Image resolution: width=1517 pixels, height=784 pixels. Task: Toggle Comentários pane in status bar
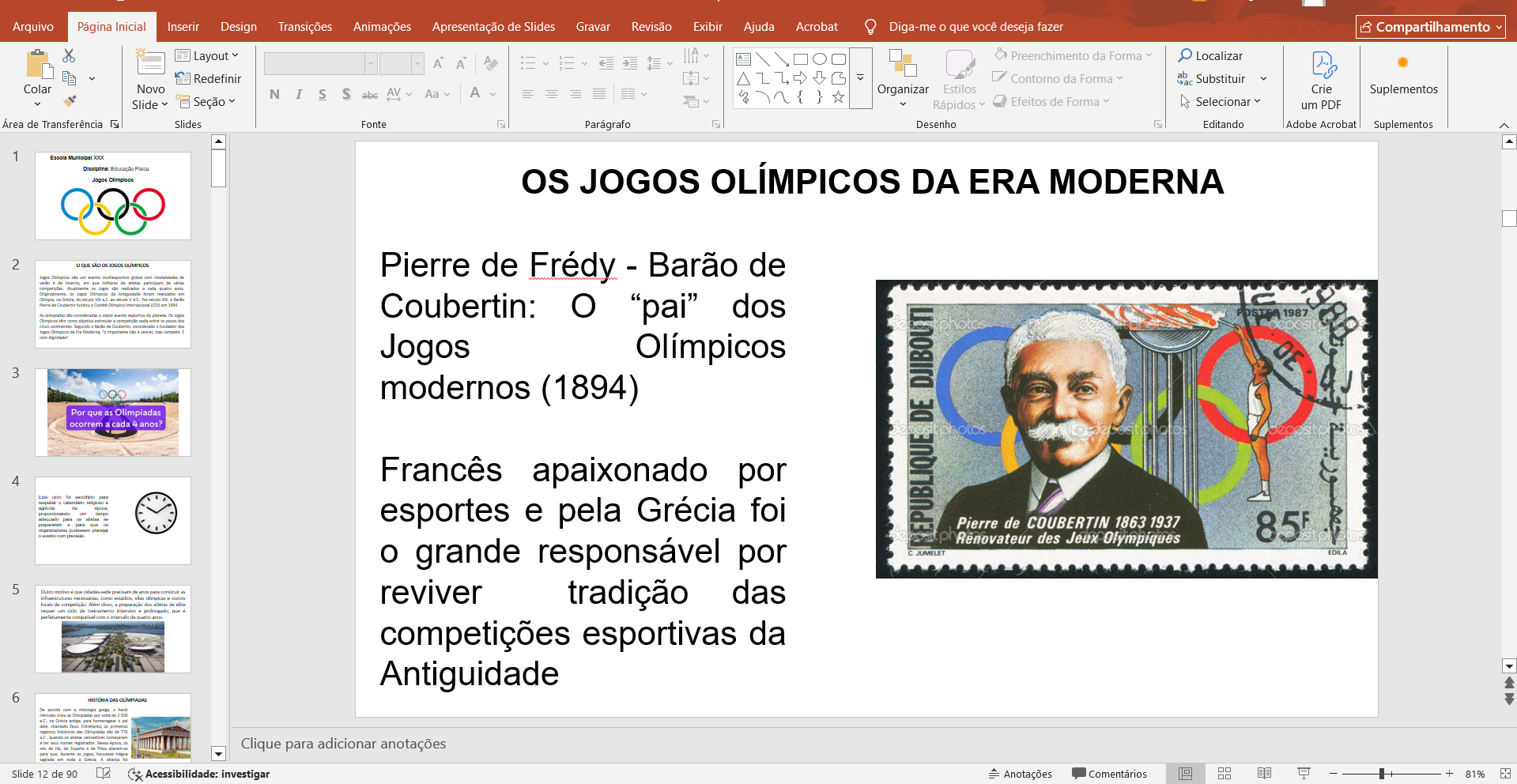coord(1109,774)
